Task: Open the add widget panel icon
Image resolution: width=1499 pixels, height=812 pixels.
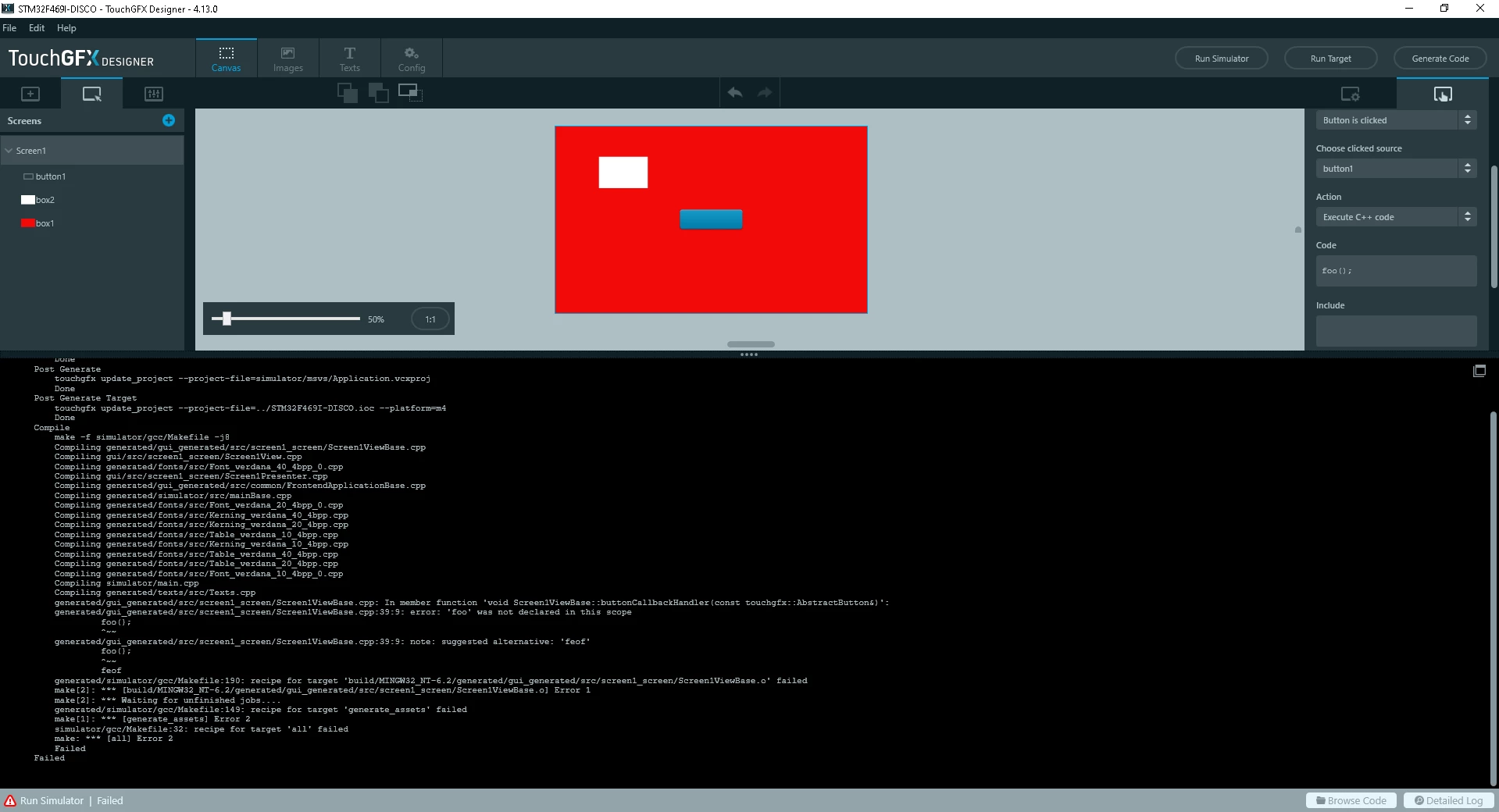Action: tap(30, 94)
